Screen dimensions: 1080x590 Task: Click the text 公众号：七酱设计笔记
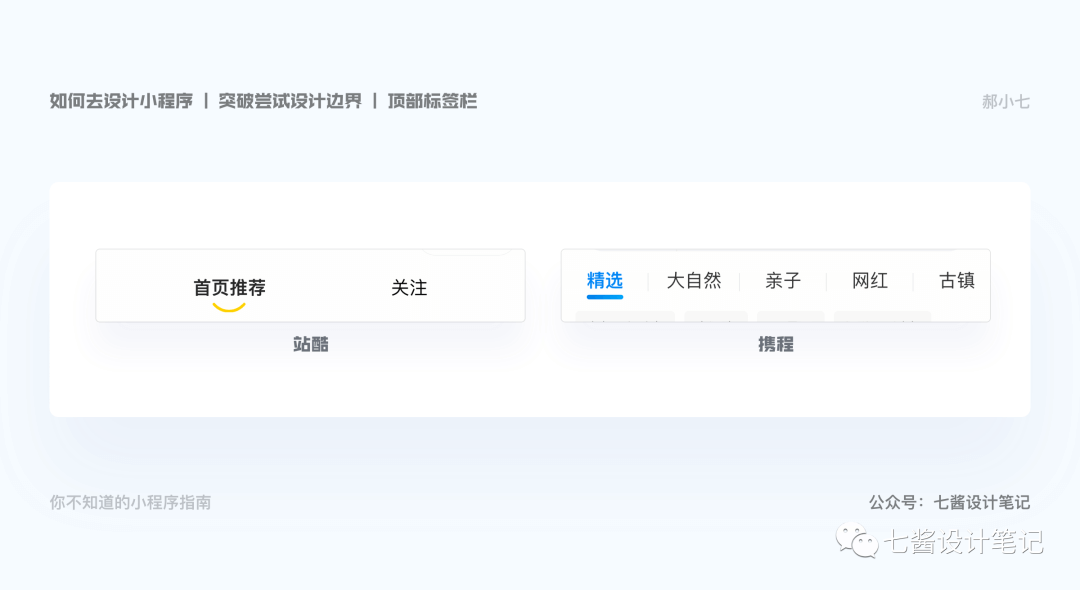949,503
